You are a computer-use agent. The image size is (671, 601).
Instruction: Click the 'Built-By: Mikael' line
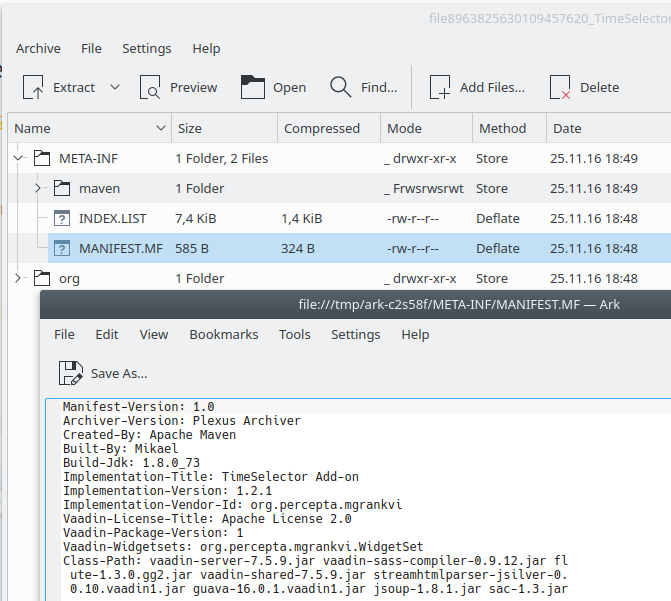pos(120,448)
